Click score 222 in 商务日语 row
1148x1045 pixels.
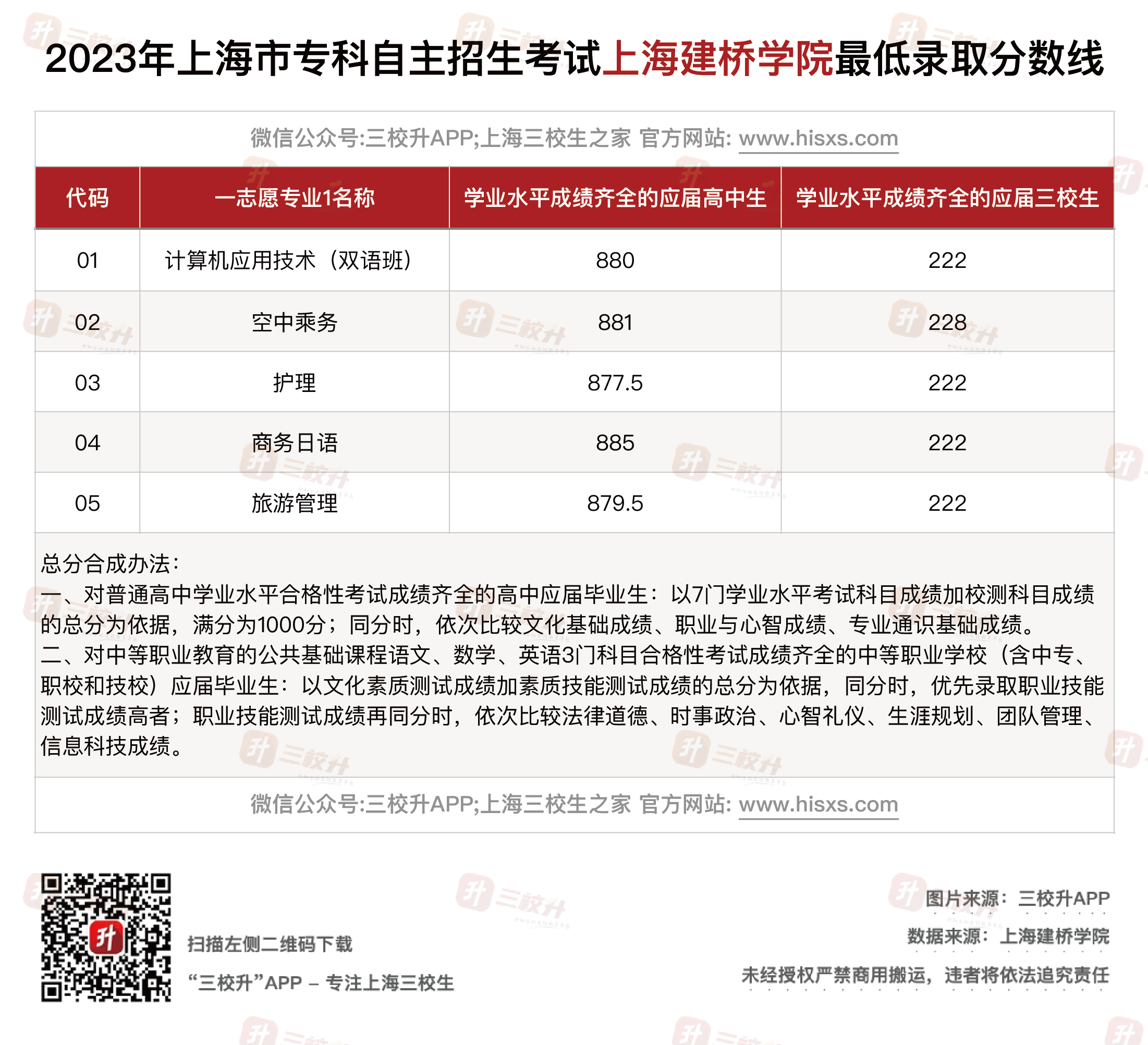tap(948, 444)
